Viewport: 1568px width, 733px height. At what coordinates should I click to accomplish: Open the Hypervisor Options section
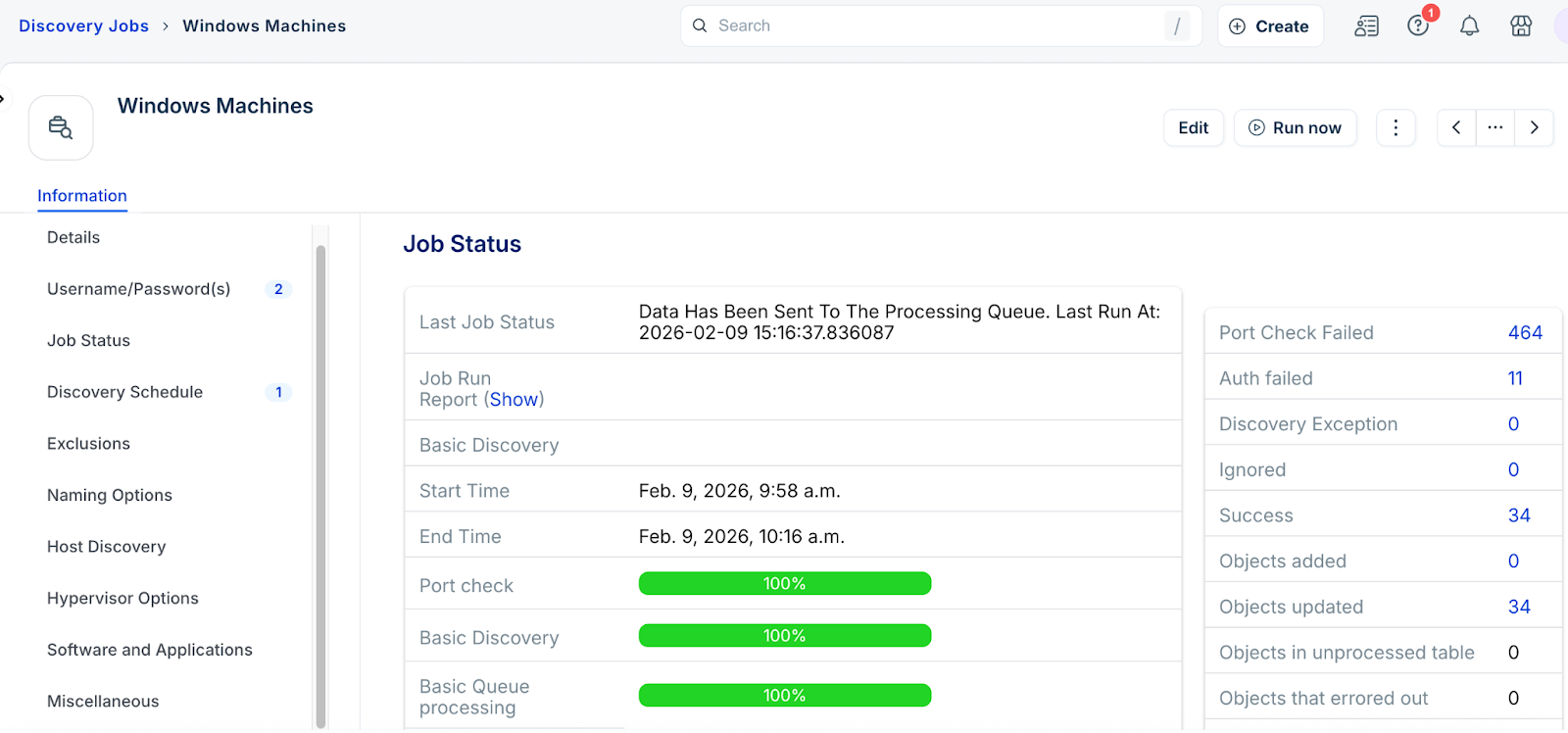122,599
